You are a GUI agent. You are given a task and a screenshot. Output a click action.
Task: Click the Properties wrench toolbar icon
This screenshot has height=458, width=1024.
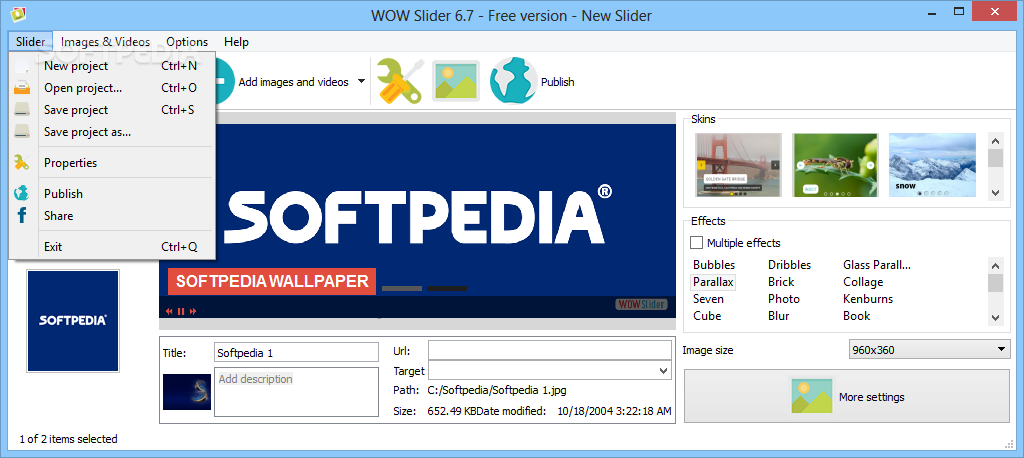[400, 81]
